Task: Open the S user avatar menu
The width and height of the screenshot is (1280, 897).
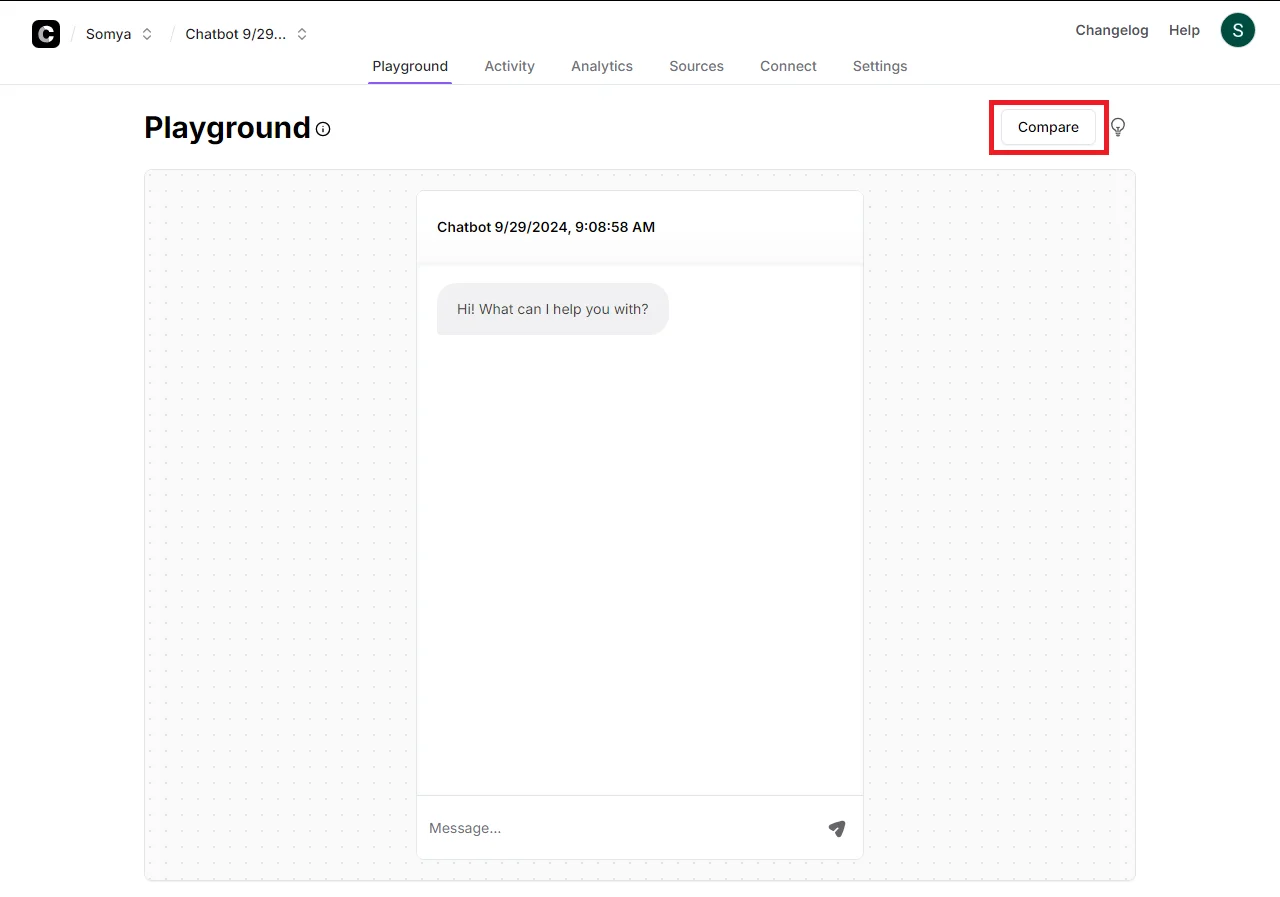Action: (x=1238, y=30)
